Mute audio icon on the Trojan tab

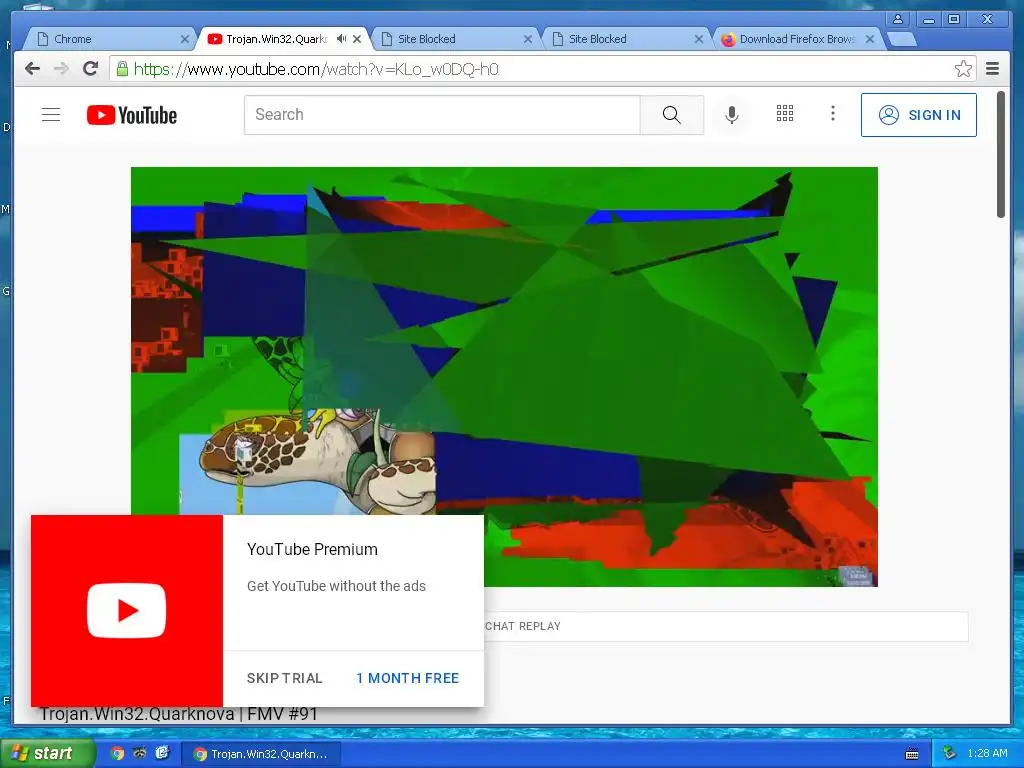(341, 39)
